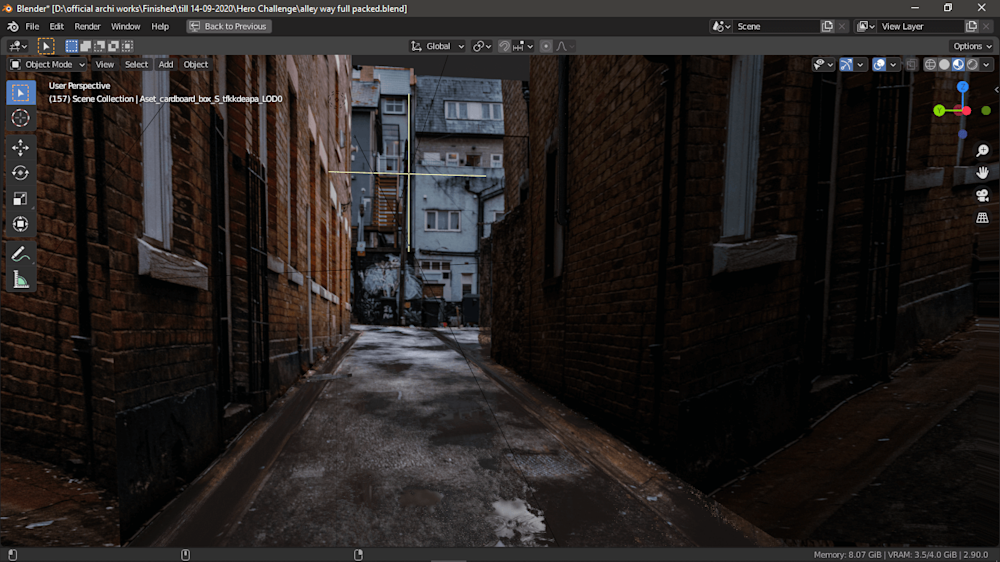Open the Help menu
The image size is (1000, 562).
160,26
